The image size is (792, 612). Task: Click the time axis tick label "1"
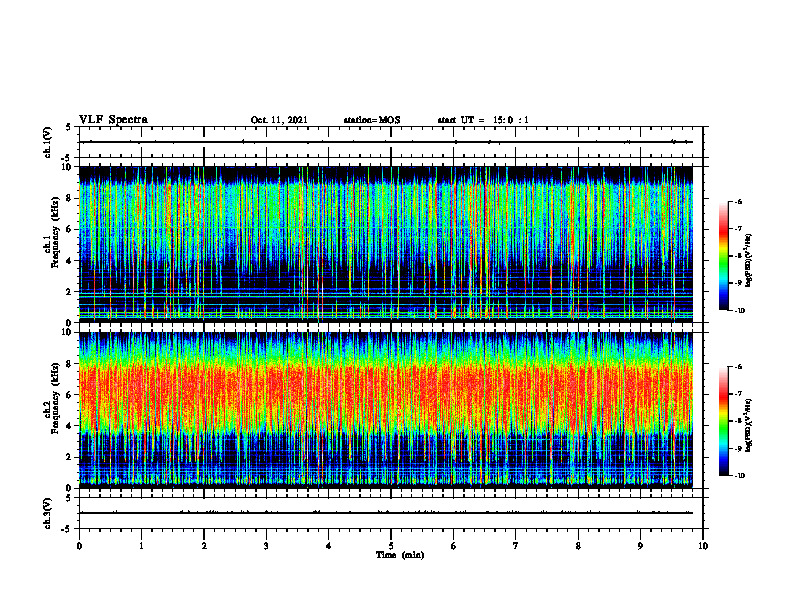[141, 546]
